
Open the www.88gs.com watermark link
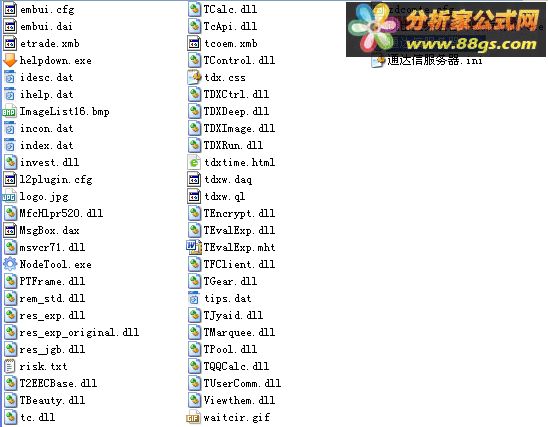point(471,44)
